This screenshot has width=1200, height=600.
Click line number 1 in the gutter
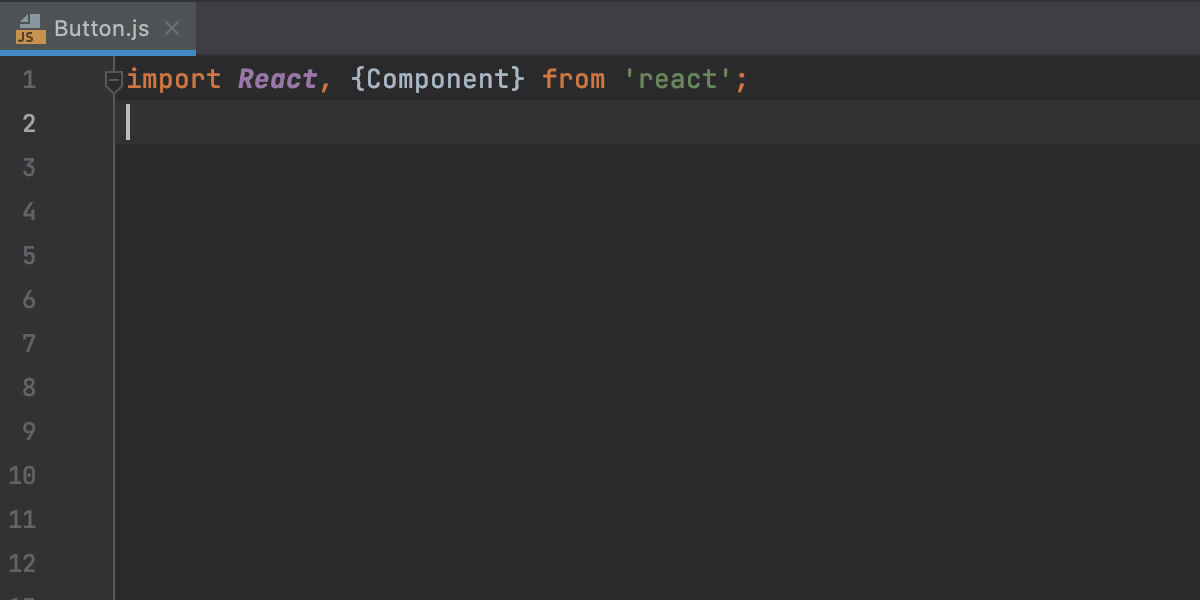(28, 78)
